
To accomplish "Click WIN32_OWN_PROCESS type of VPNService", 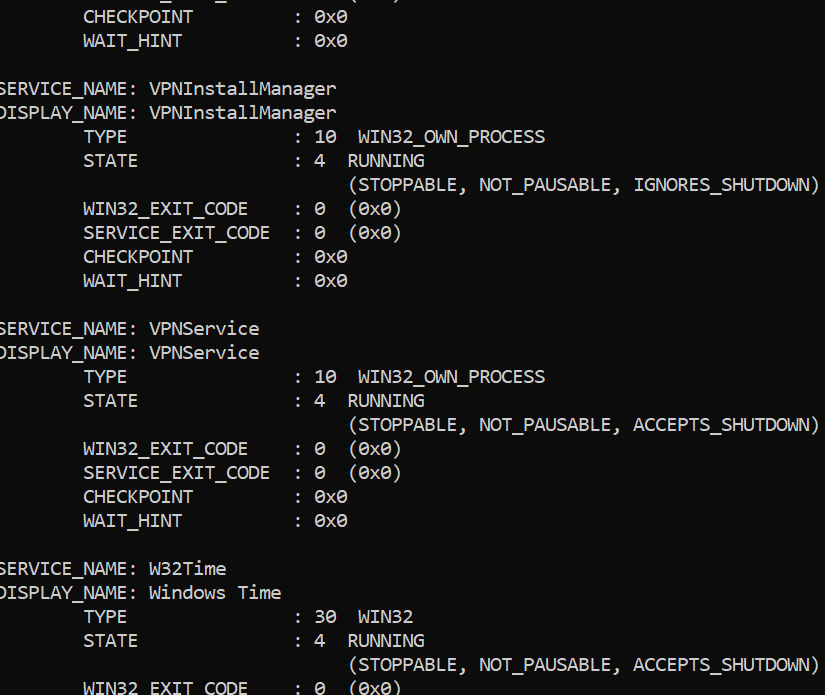I will click(451, 377).
